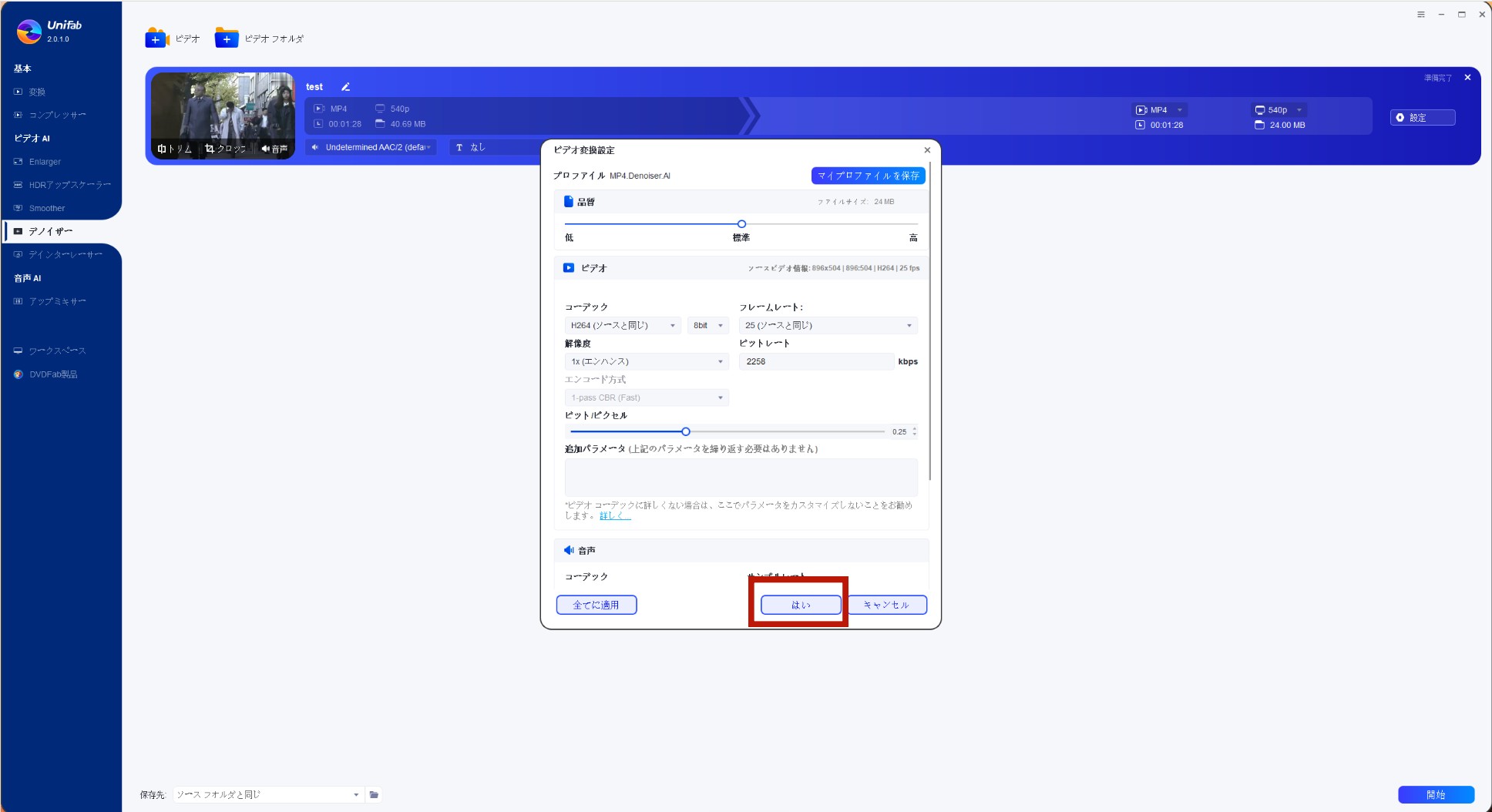This screenshot has width=1492, height=812.
Task: Open the Trim tool on the thumbnail
Action: (174, 149)
